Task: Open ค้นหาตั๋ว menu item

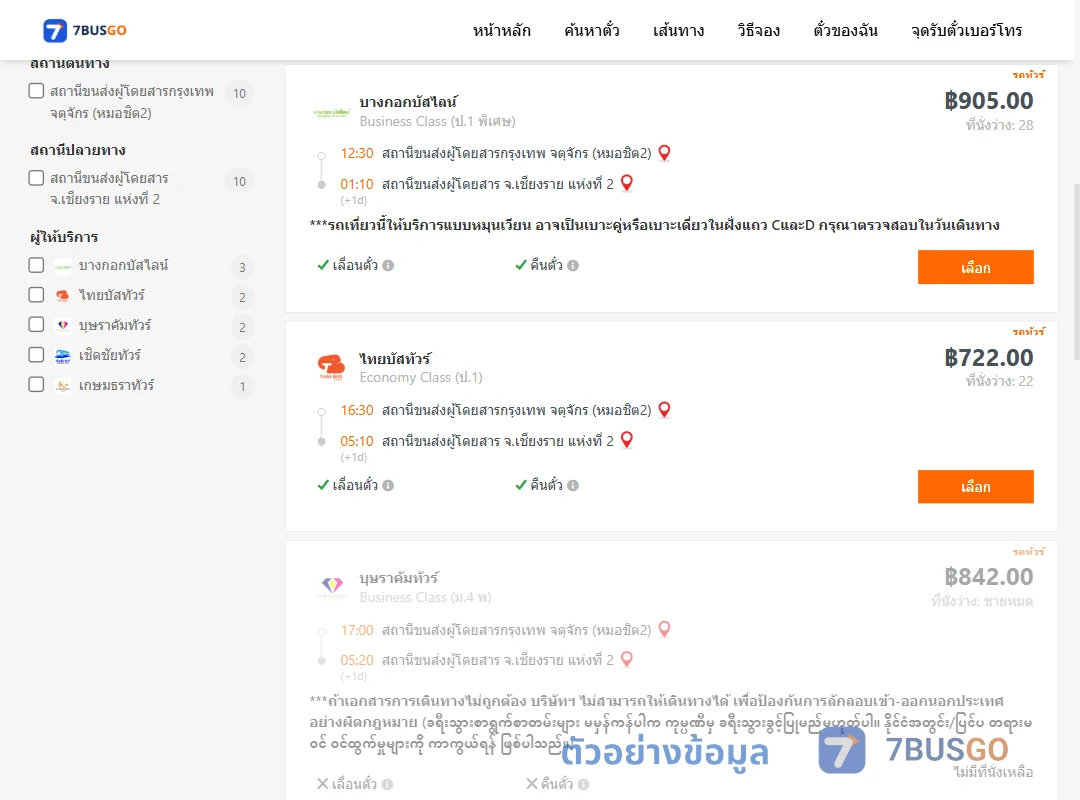Action: 592,30
